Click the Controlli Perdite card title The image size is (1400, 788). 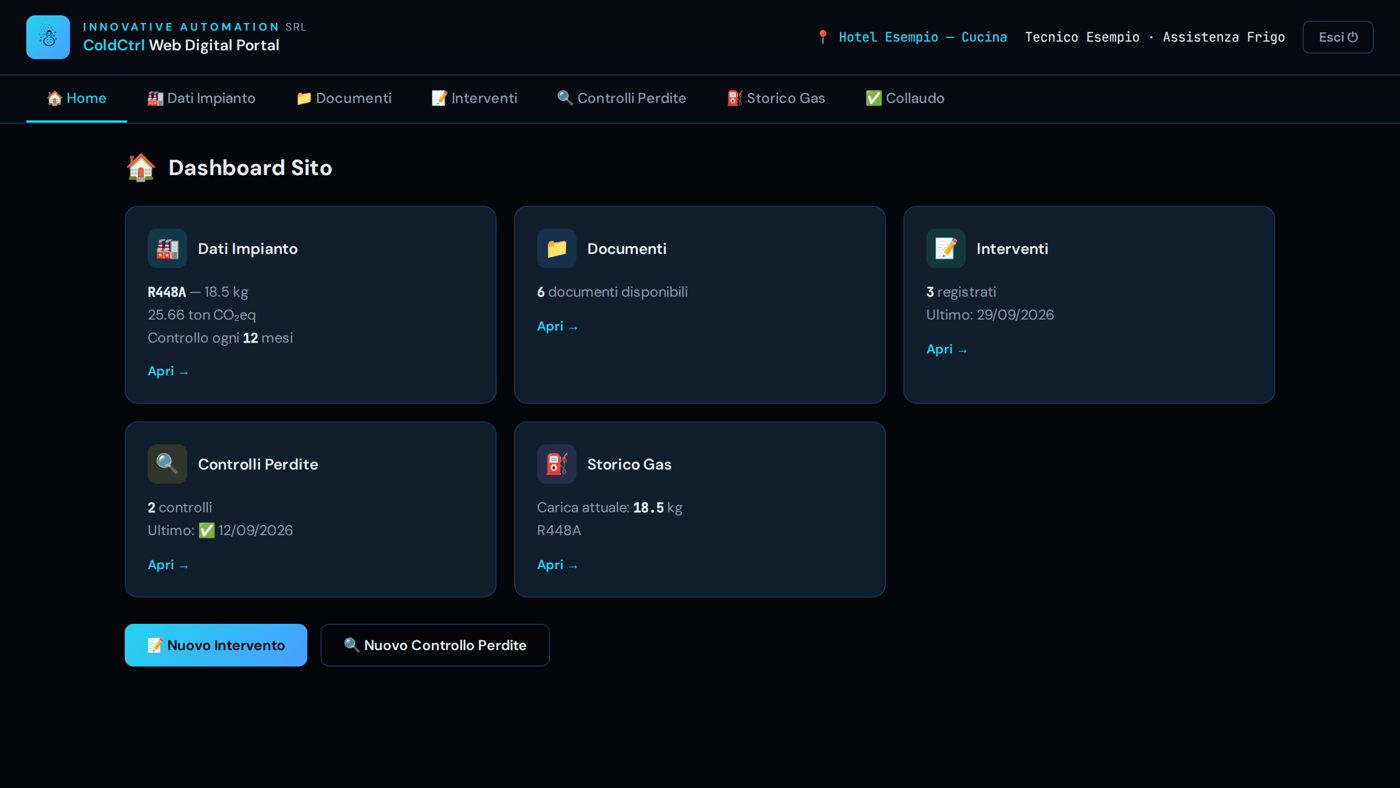[258, 464]
